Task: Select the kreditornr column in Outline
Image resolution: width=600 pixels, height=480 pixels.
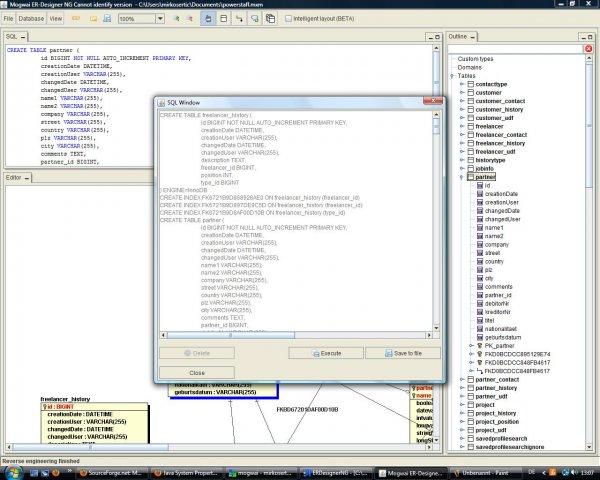Action: (498, 312)
